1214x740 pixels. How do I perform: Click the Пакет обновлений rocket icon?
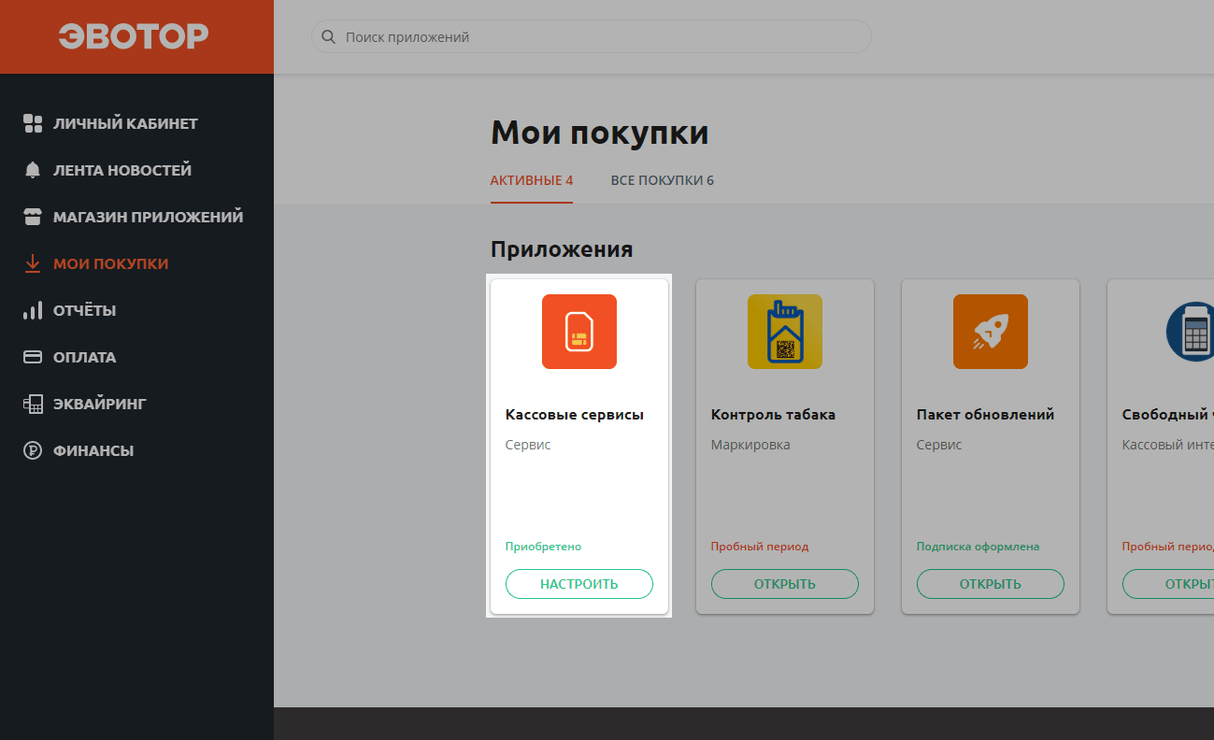[990, 332]
